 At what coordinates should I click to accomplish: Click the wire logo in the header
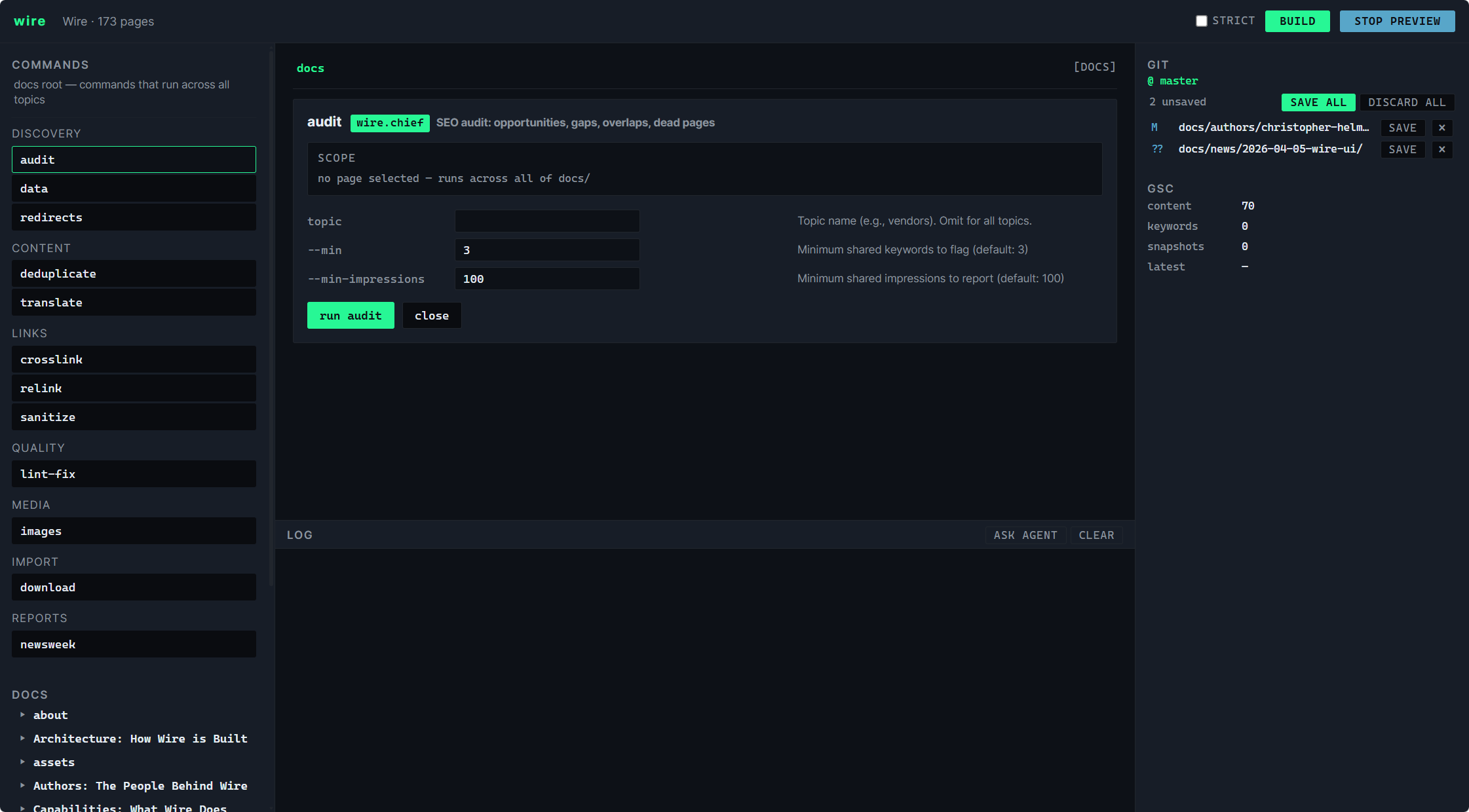[x=29, y=20]
